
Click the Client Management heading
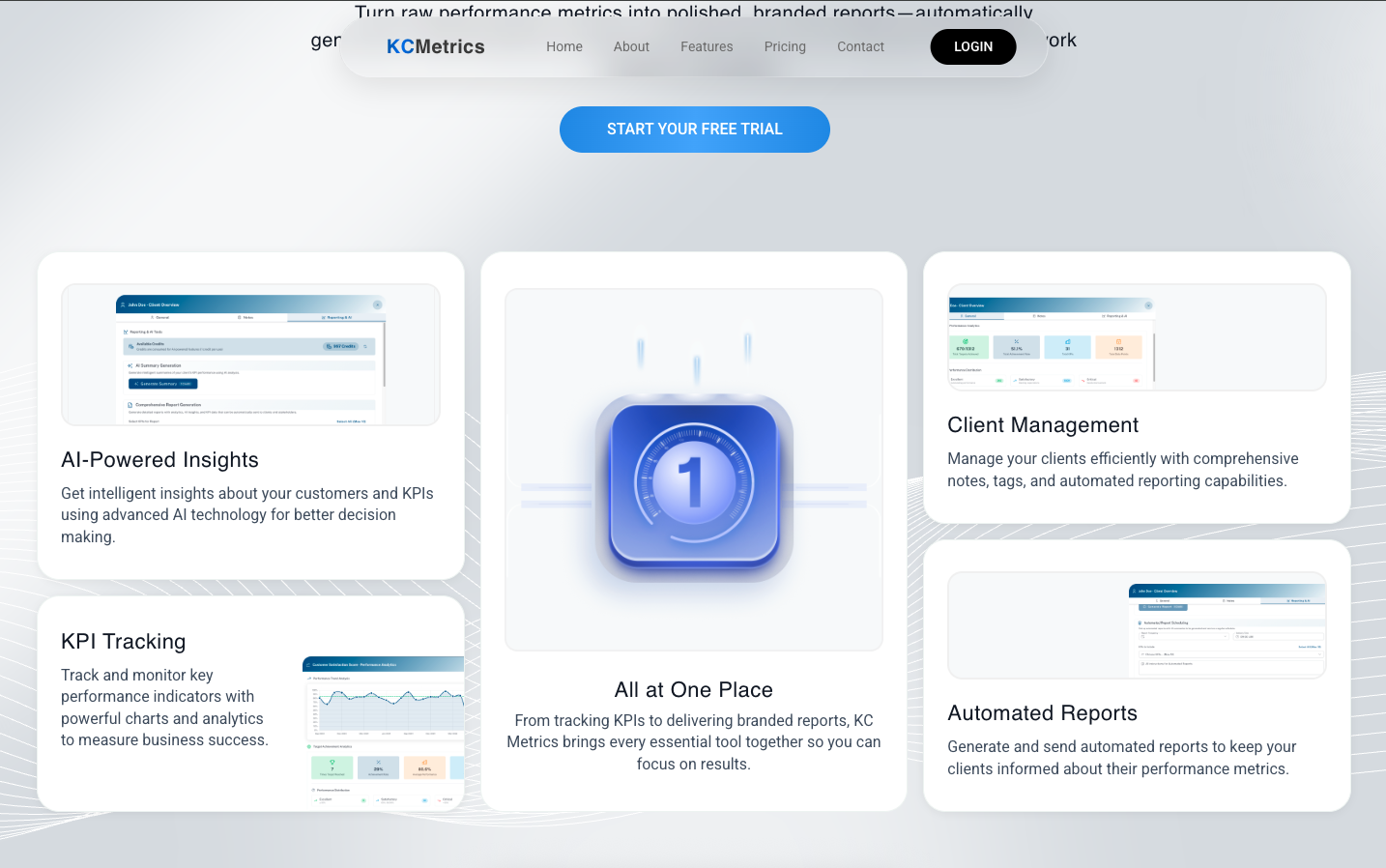click(1043, 425)
